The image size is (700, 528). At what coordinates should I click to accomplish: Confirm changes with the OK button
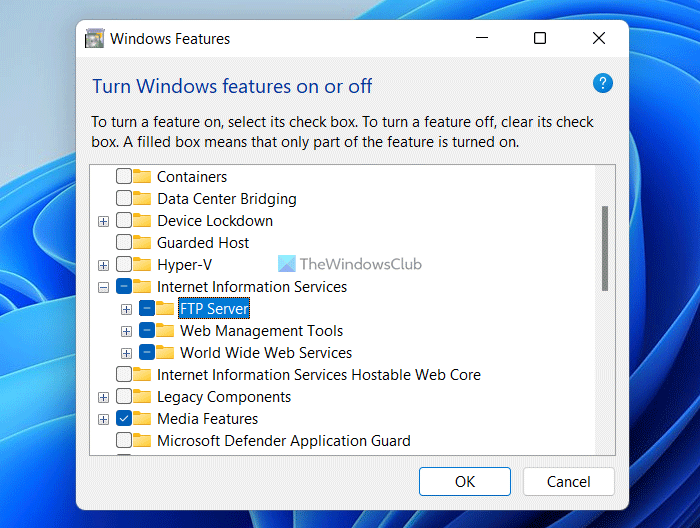tap(465, 482)
